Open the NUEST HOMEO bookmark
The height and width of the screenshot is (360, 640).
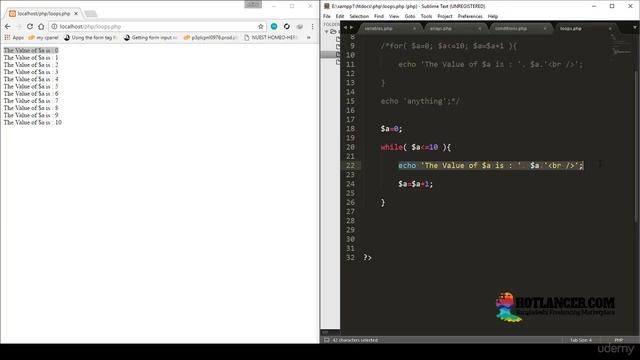click(x=270, y=38)
